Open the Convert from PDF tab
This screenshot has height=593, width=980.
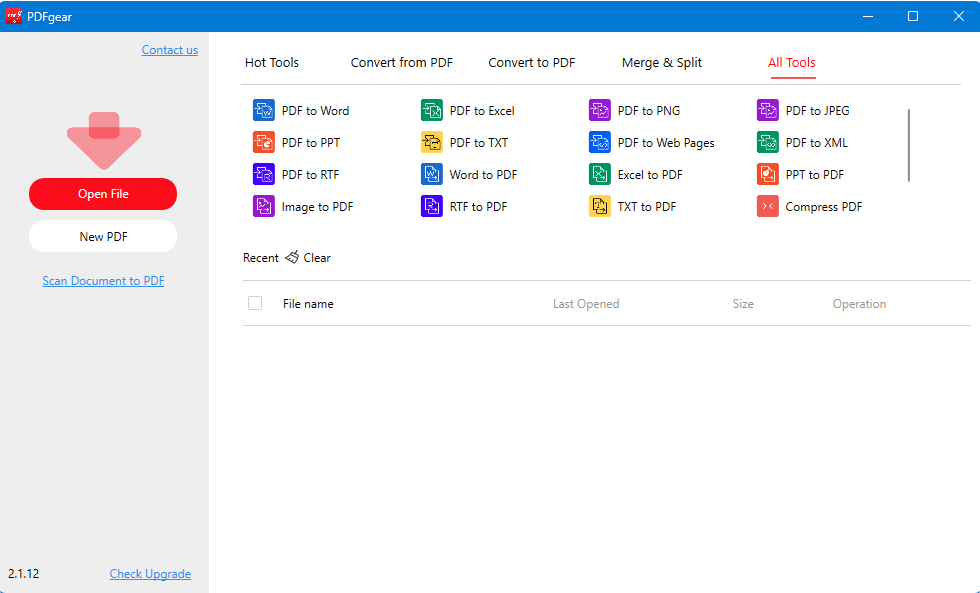point(401,63)
